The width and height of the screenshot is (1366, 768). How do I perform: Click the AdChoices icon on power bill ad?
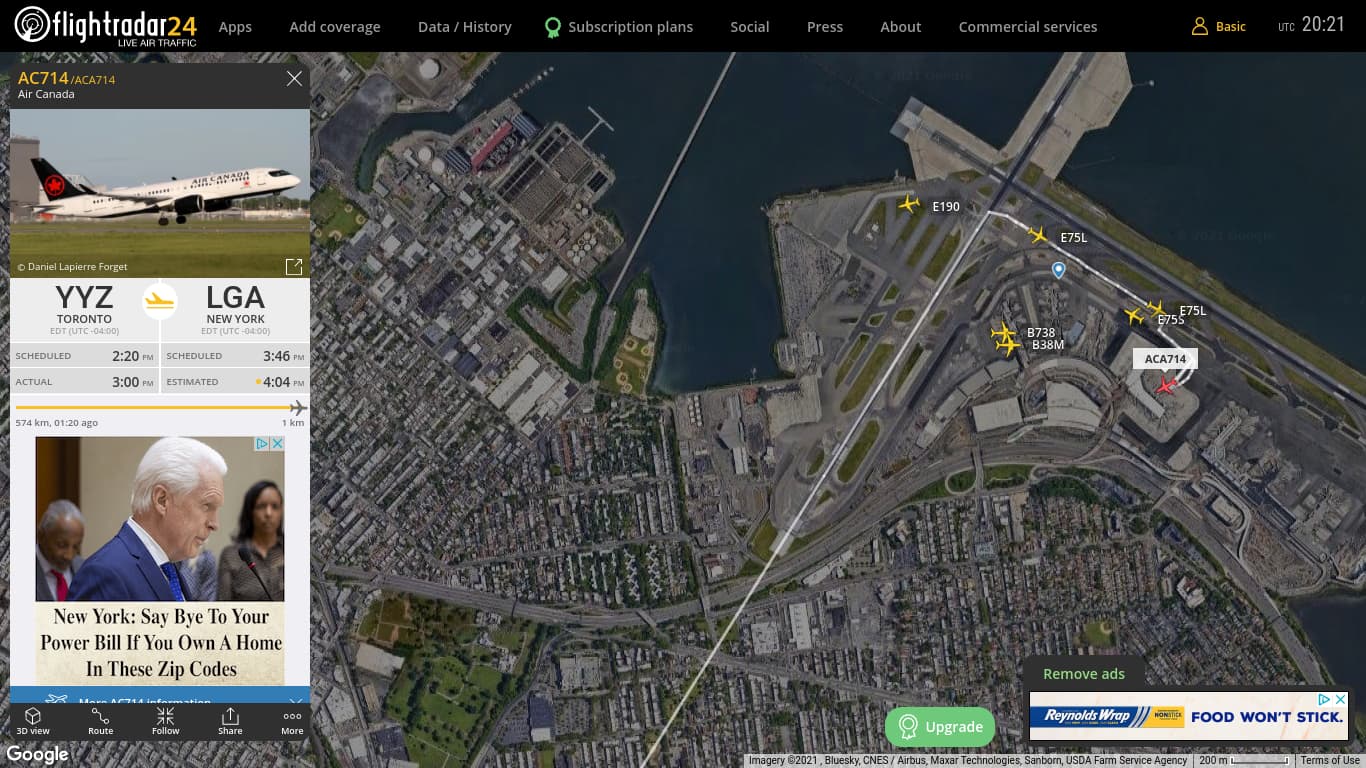pos(262,443)
